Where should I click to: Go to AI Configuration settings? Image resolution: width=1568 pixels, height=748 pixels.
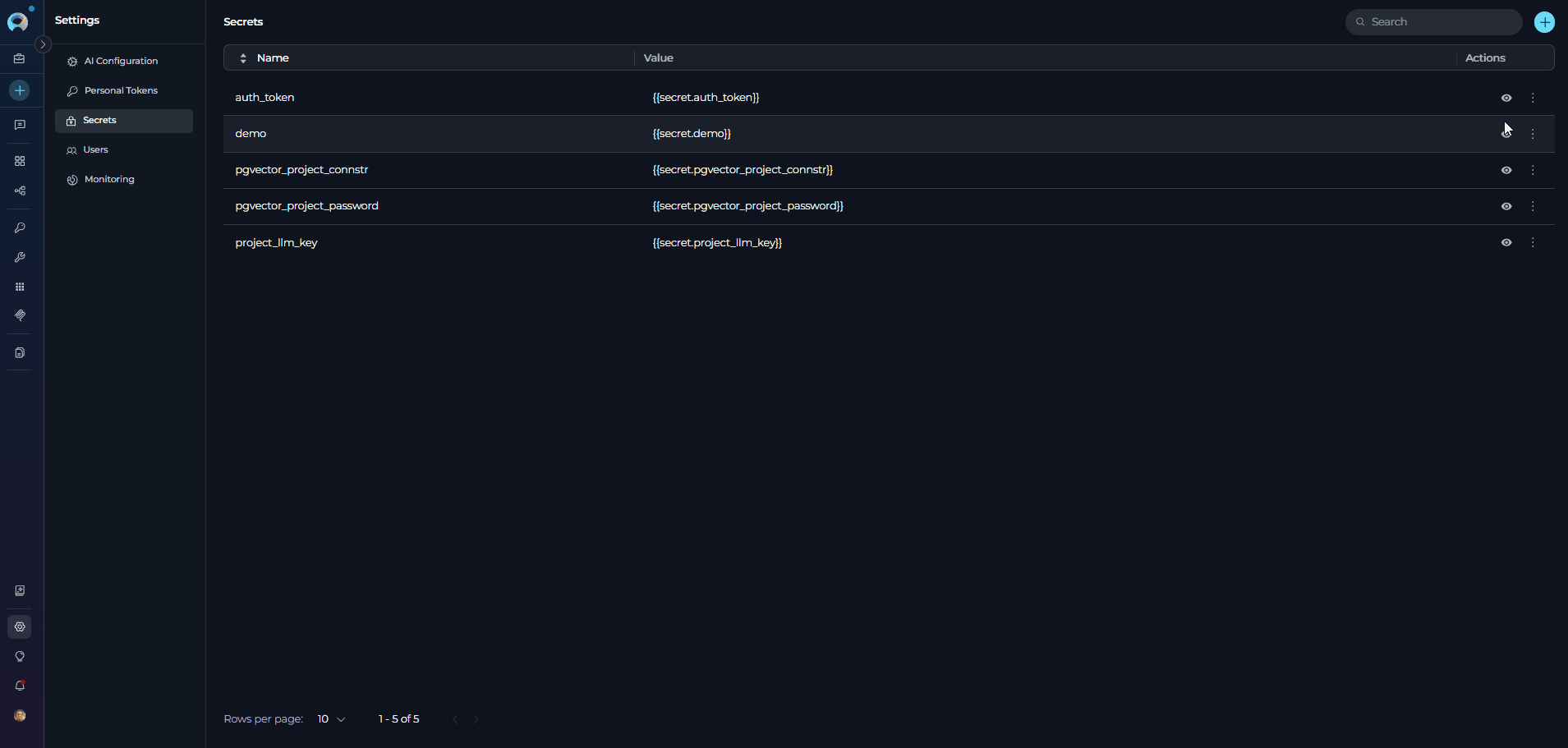(x=121, y=61)
